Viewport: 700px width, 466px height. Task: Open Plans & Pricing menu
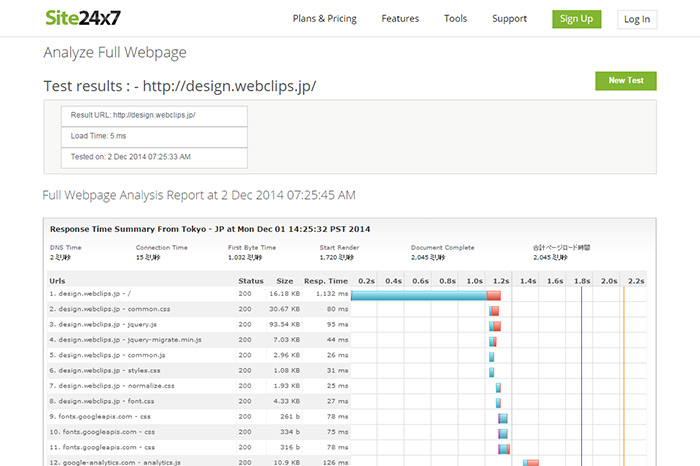pos(325,19)
